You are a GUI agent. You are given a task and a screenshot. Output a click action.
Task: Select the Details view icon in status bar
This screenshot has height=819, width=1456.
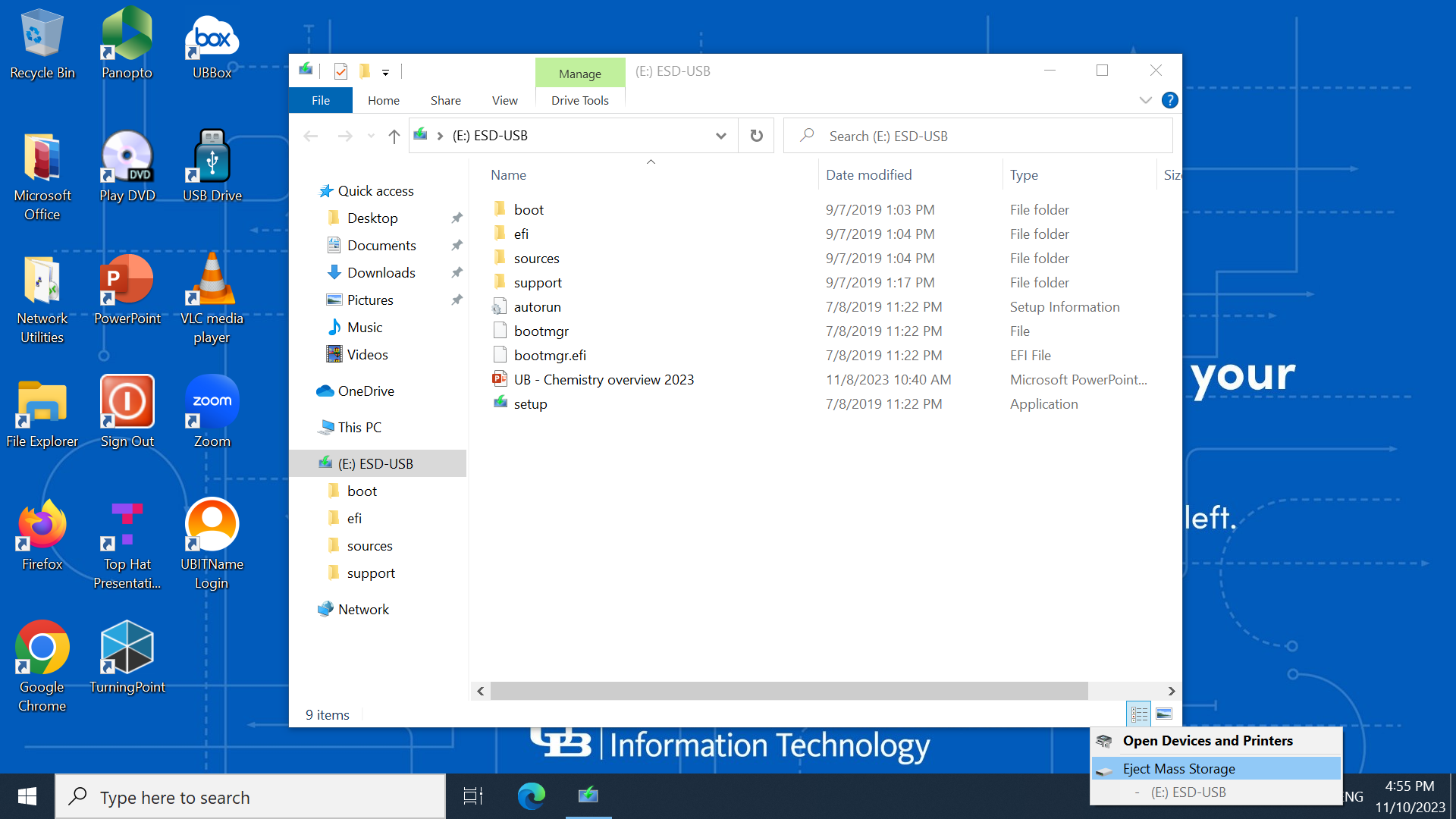click(x=1138, y=714)
